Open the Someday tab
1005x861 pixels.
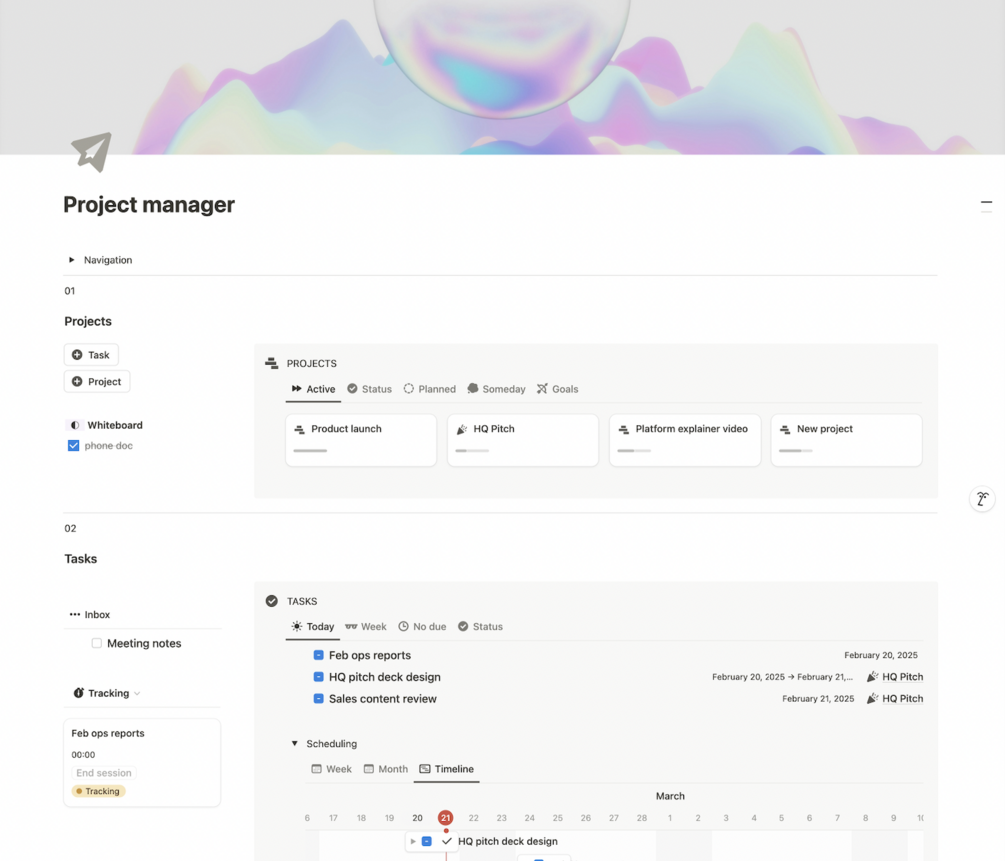[497, 389]
